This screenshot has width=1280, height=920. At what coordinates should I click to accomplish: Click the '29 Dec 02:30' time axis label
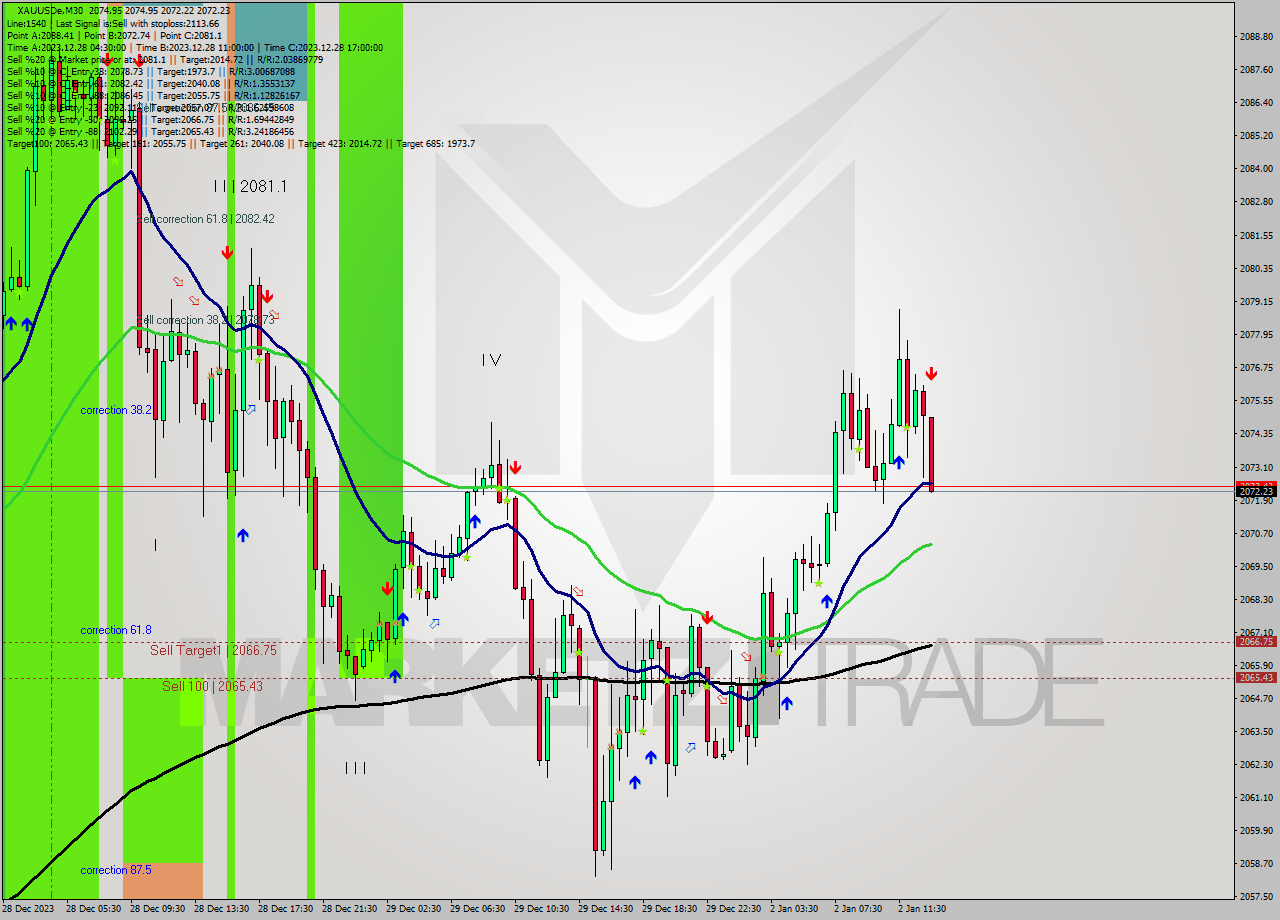413,909
